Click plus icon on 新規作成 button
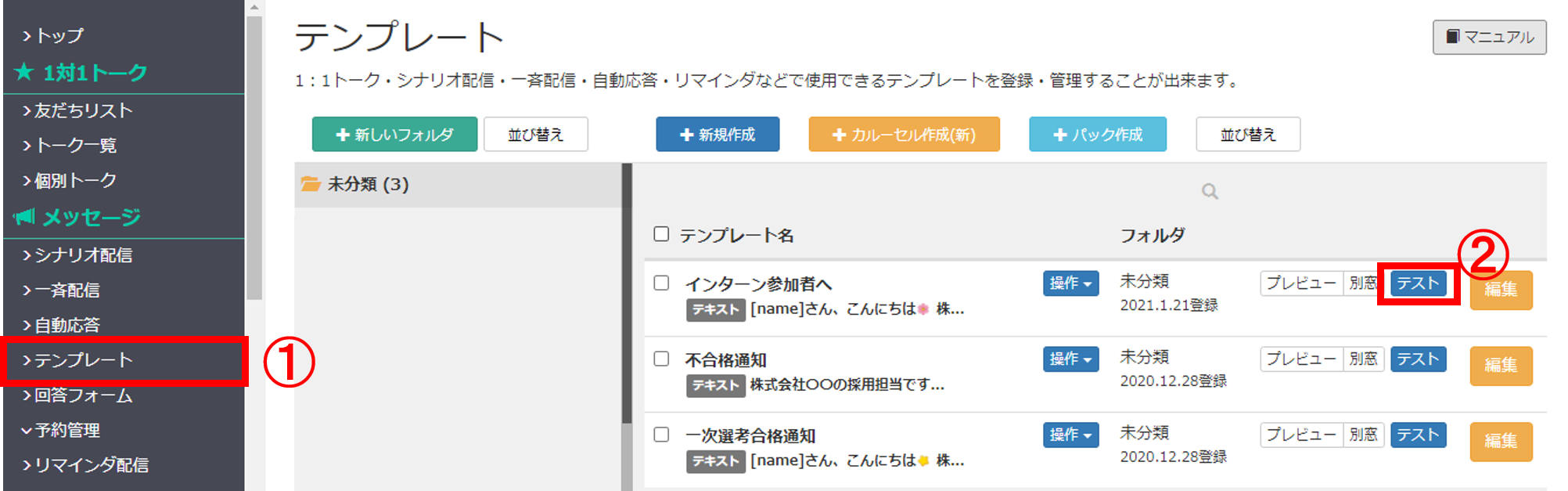Viewport: 1568px width, 491px height. [686, 135]
